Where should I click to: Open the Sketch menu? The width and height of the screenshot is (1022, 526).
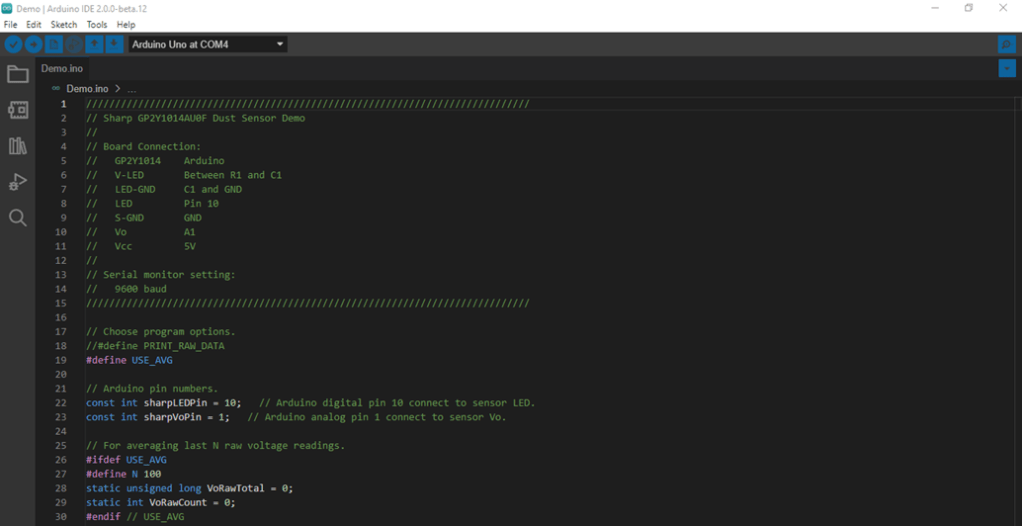[x=64, y=24]
